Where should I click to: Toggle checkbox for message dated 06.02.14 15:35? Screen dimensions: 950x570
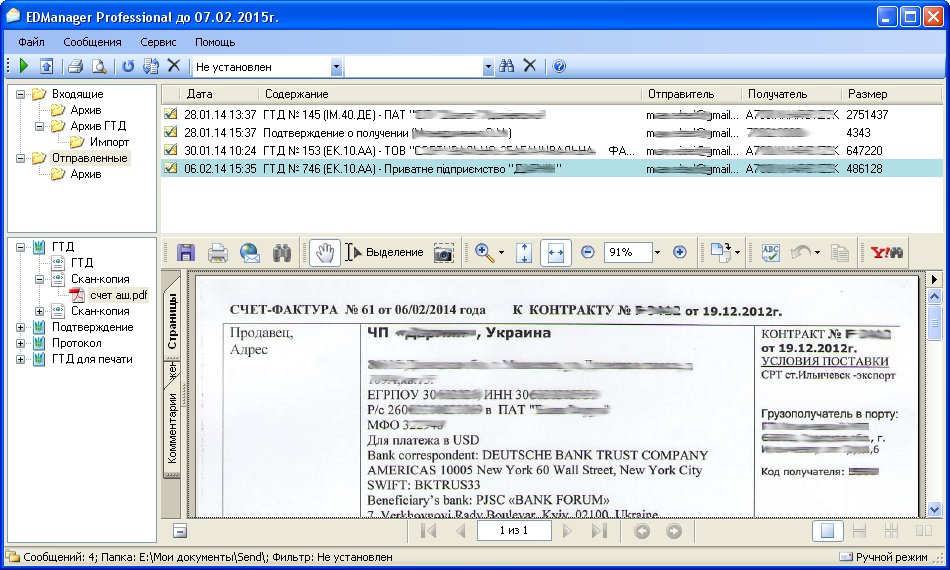coord(171,168)
